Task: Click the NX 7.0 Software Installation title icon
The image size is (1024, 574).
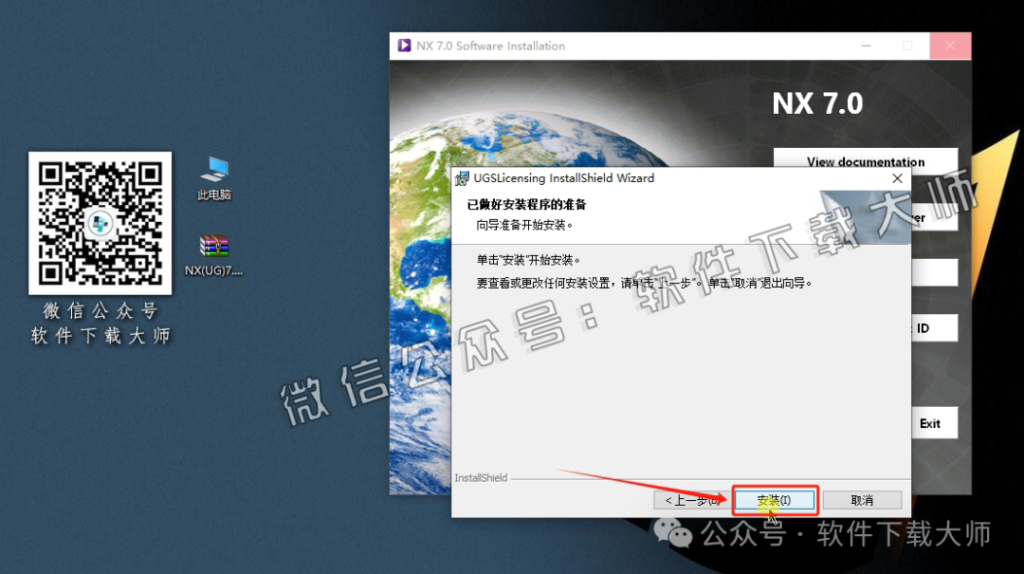Action: (x=404, y=46)
